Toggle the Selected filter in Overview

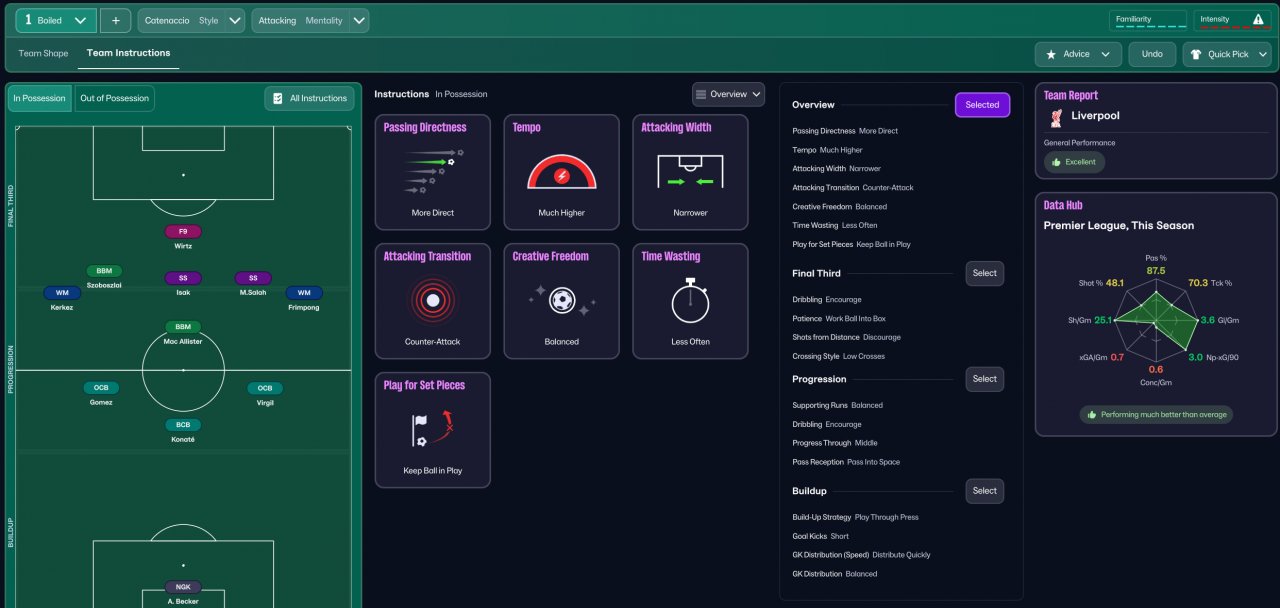pyautogui.click(x=982, y=105)
